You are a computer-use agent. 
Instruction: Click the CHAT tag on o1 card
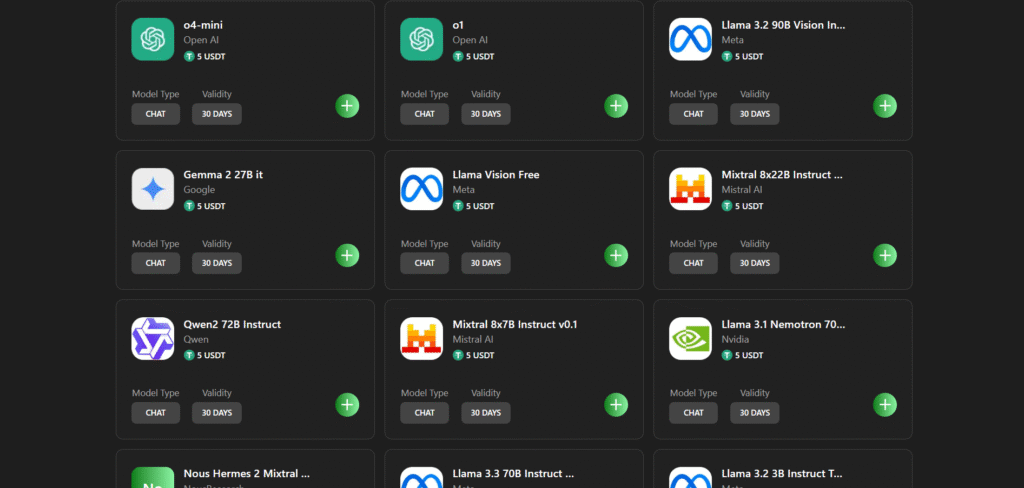[424, 114]
